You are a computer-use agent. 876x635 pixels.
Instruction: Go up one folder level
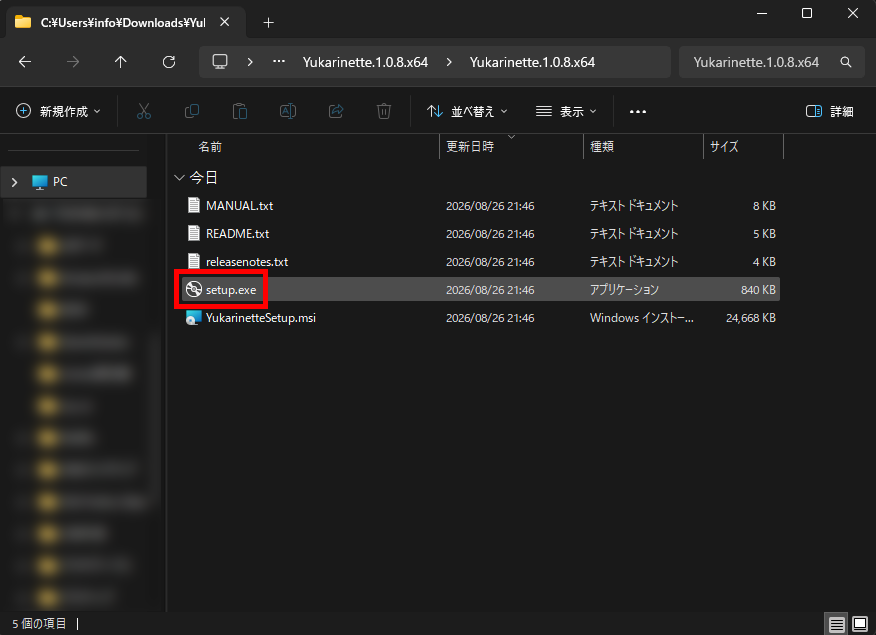(121, 62)
